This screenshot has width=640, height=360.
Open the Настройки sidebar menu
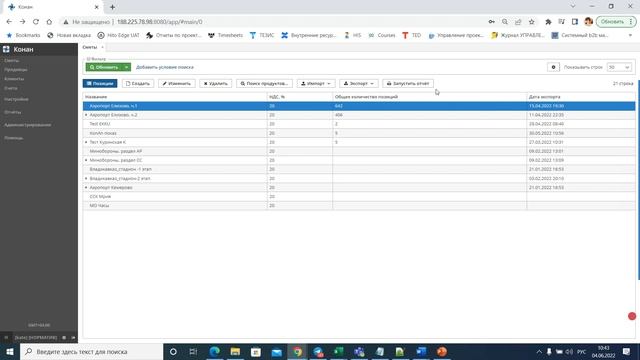[16, 99]
